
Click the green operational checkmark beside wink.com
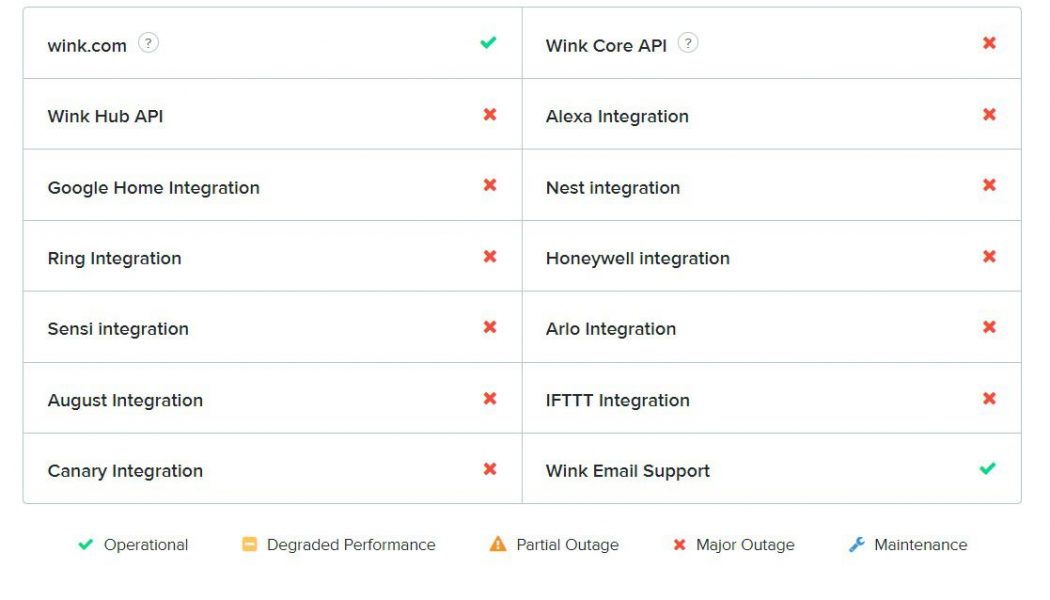click(488, 43)
